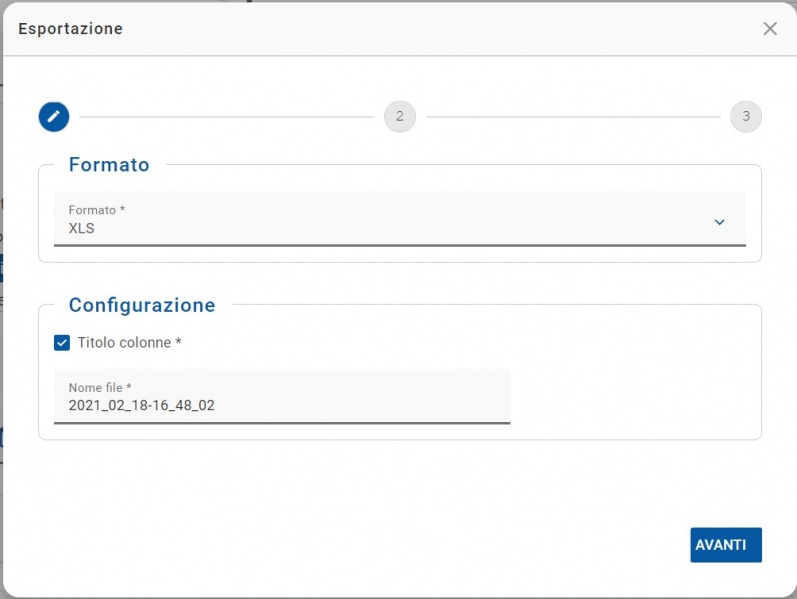Click the 2021_02_18-16_48_02 filename text
The height and width of the screenshot is (599, 797).
(142, 406)
